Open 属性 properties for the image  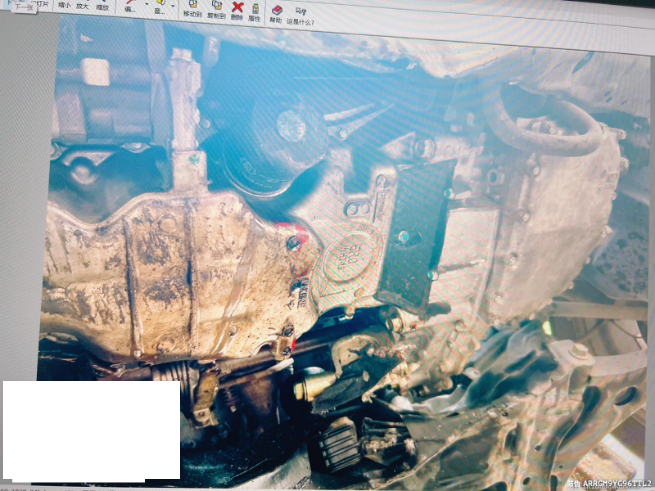pyautogui.click(x=255, y=11)
